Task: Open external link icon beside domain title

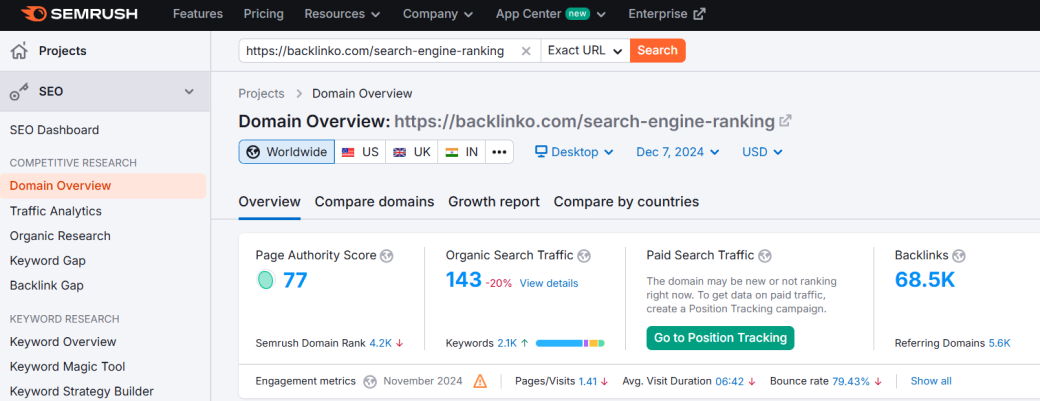Action: point(785,121)
